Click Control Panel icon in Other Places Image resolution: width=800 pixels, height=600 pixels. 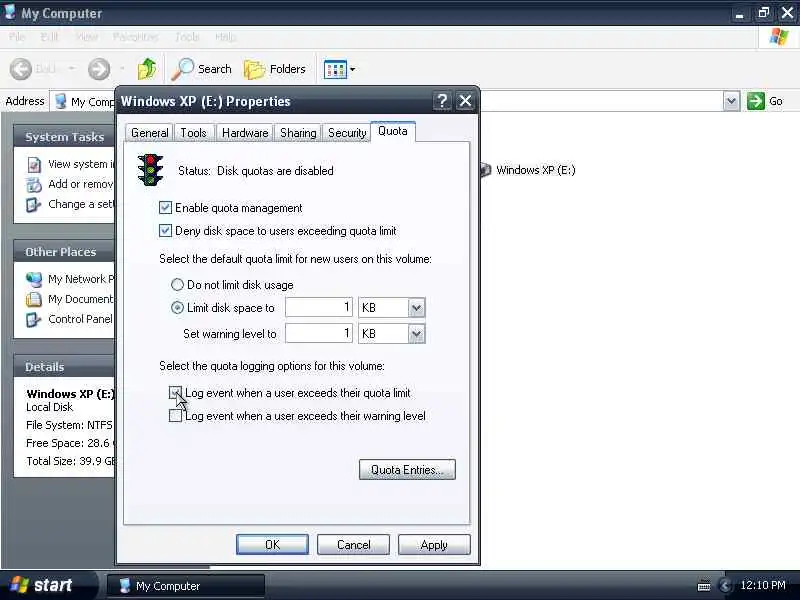point(34,319)
